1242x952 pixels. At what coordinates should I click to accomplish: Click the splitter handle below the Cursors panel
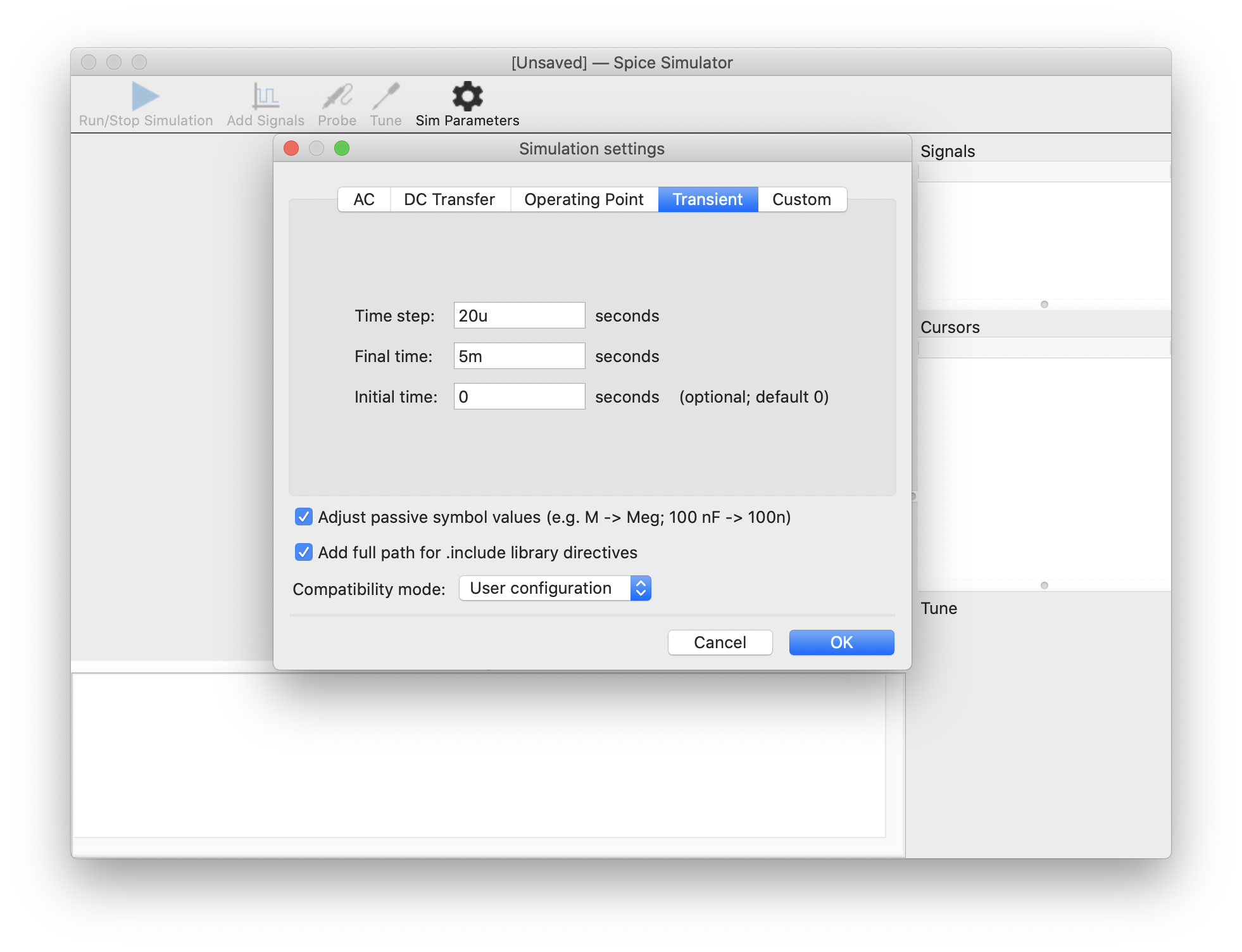coord(1044,586)
